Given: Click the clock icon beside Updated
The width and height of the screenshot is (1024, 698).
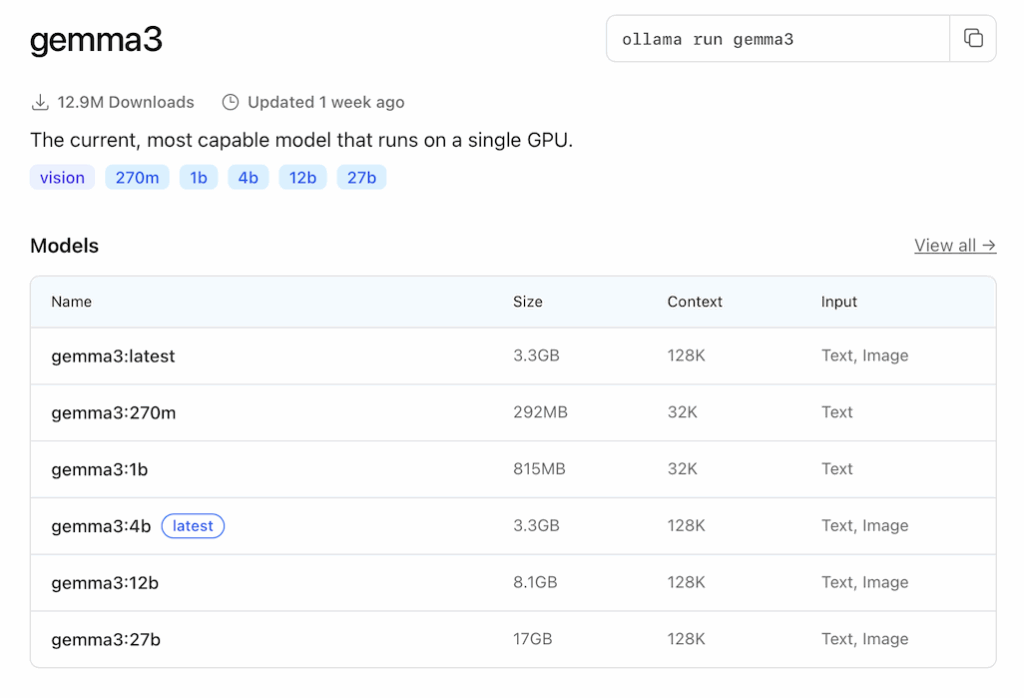Looking at the screenshot, I should point(230,103).
